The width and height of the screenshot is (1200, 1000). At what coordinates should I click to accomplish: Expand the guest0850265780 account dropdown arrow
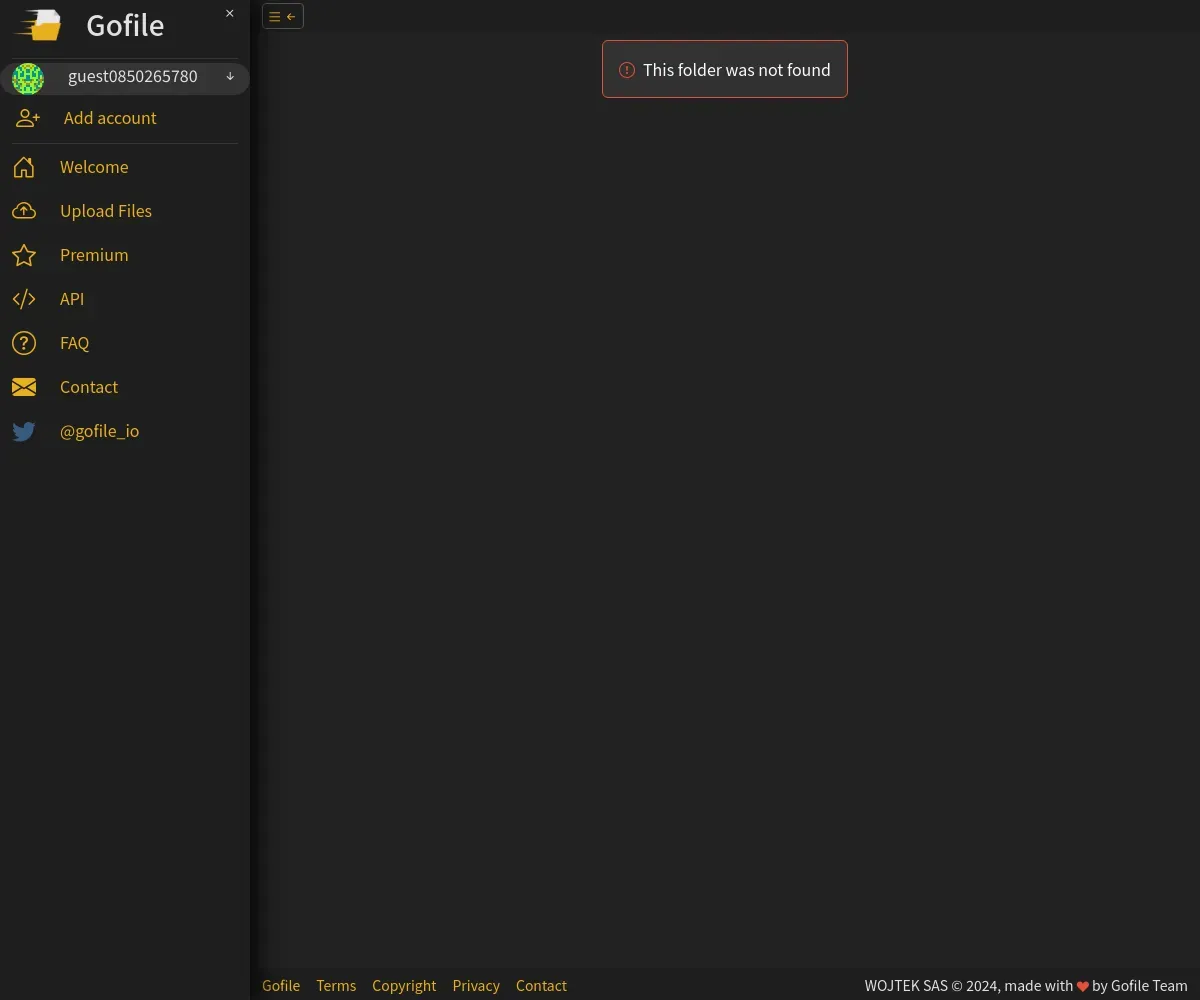click(230, 77)
